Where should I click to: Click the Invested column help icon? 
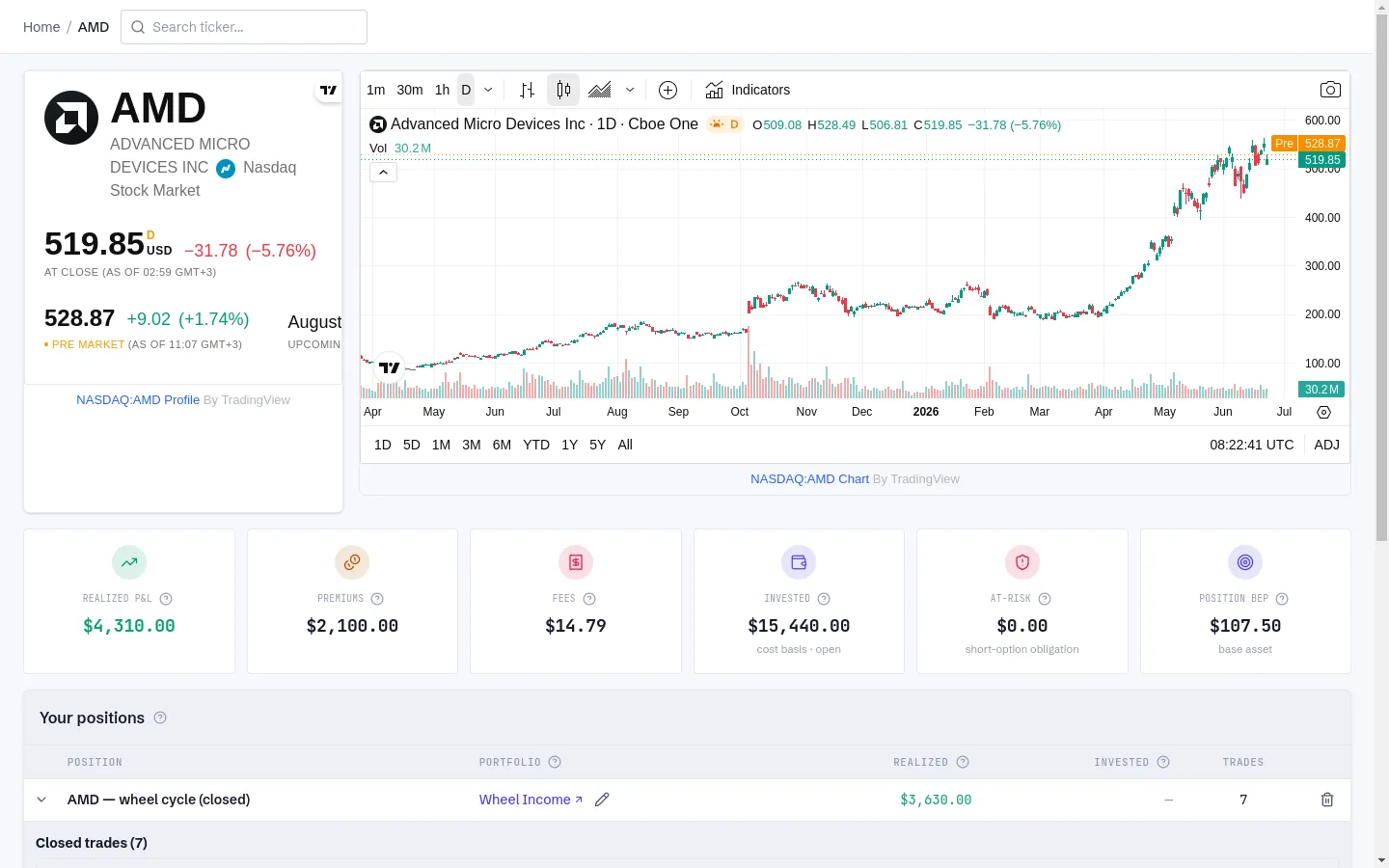click(1163, 762)
